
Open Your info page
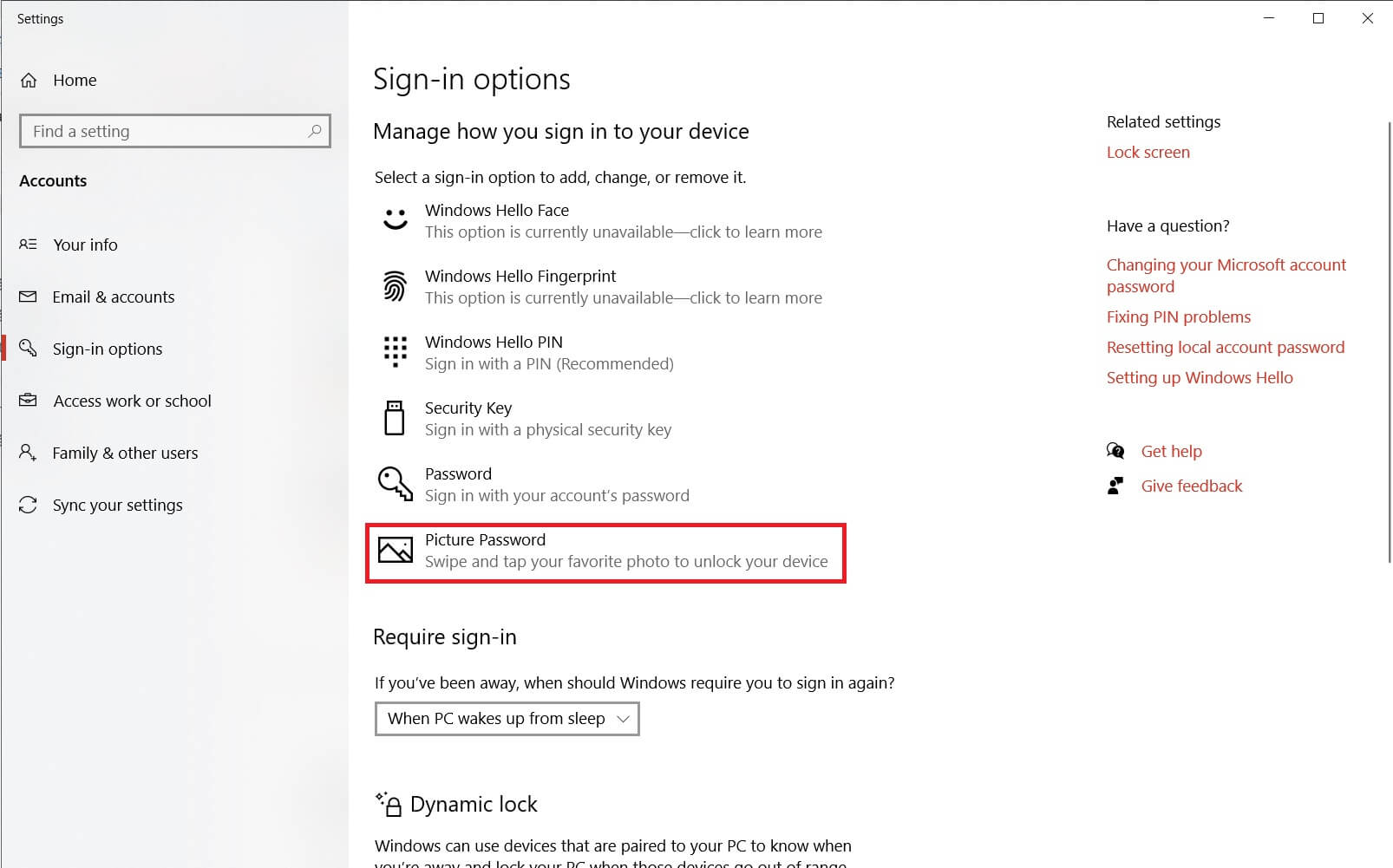(85, 245)
